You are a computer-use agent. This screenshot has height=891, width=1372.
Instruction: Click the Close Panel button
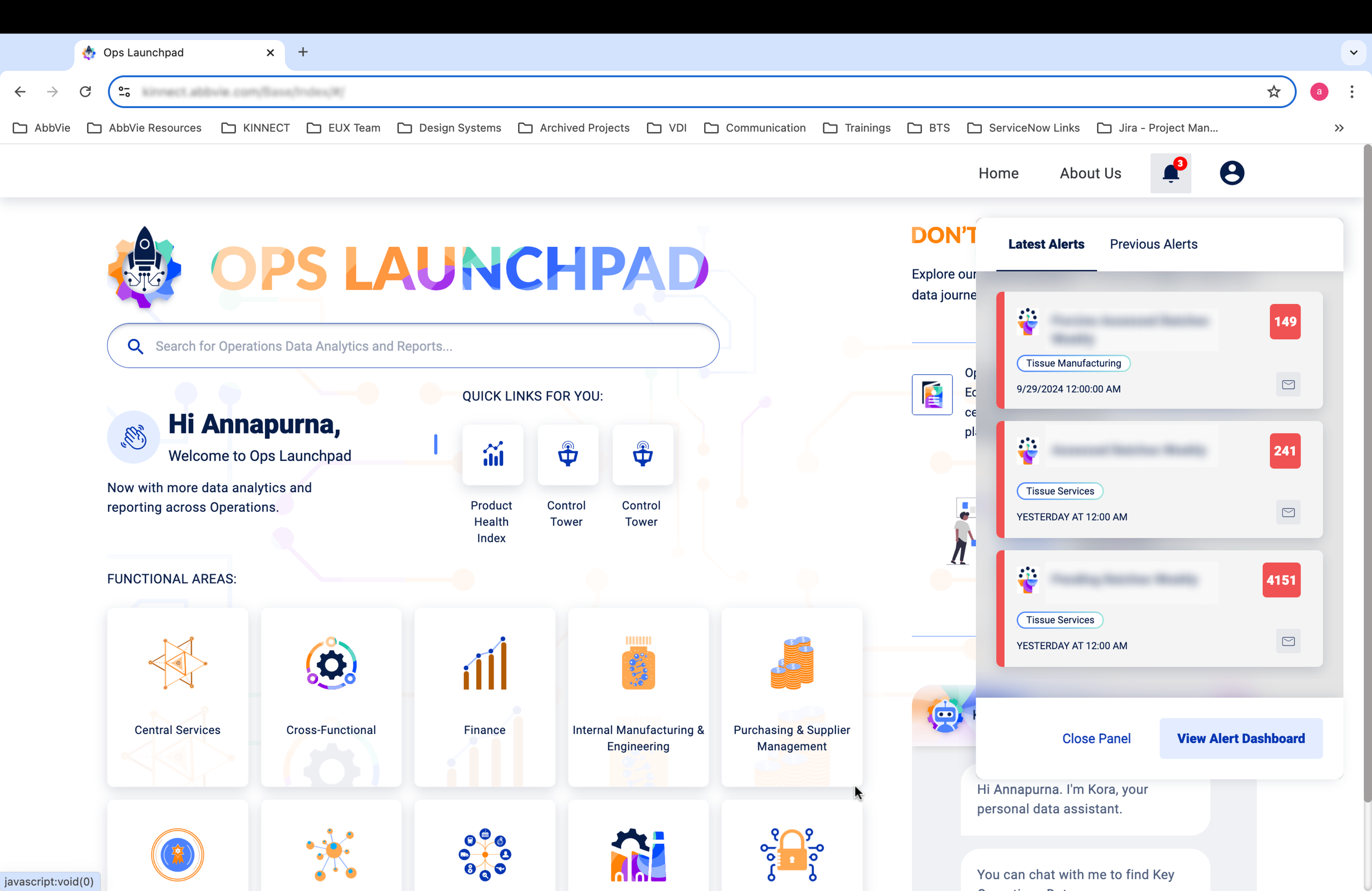(1096, 738)
